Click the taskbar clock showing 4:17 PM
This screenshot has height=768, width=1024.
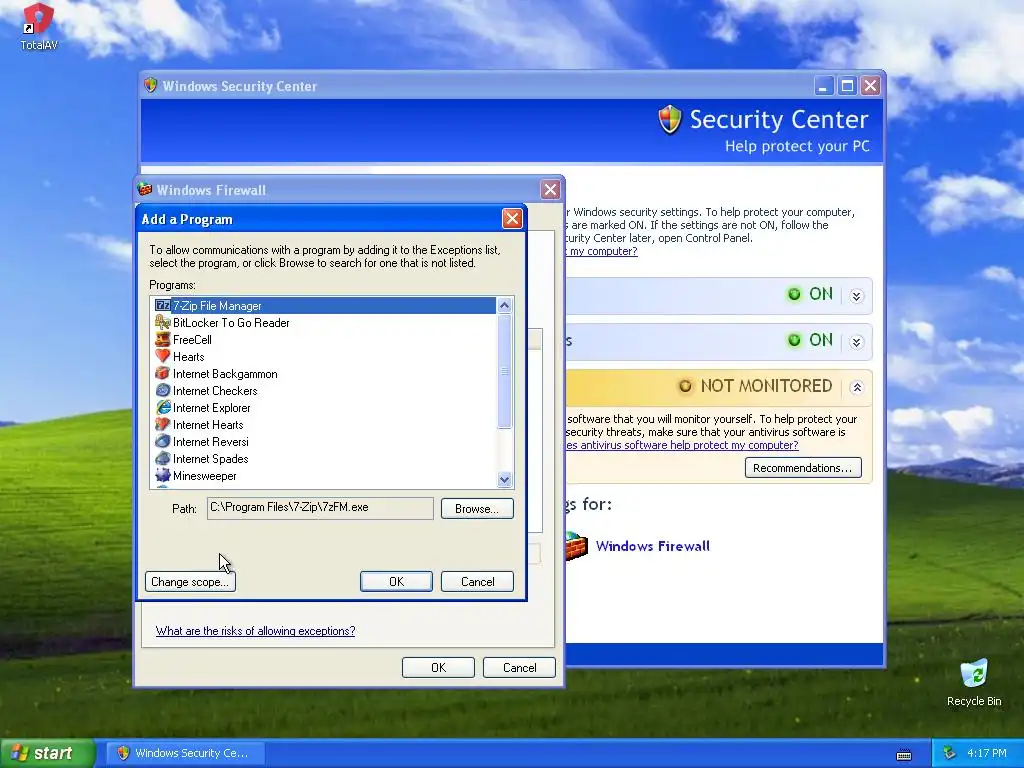pyautogui.click(x=987, y=753)
